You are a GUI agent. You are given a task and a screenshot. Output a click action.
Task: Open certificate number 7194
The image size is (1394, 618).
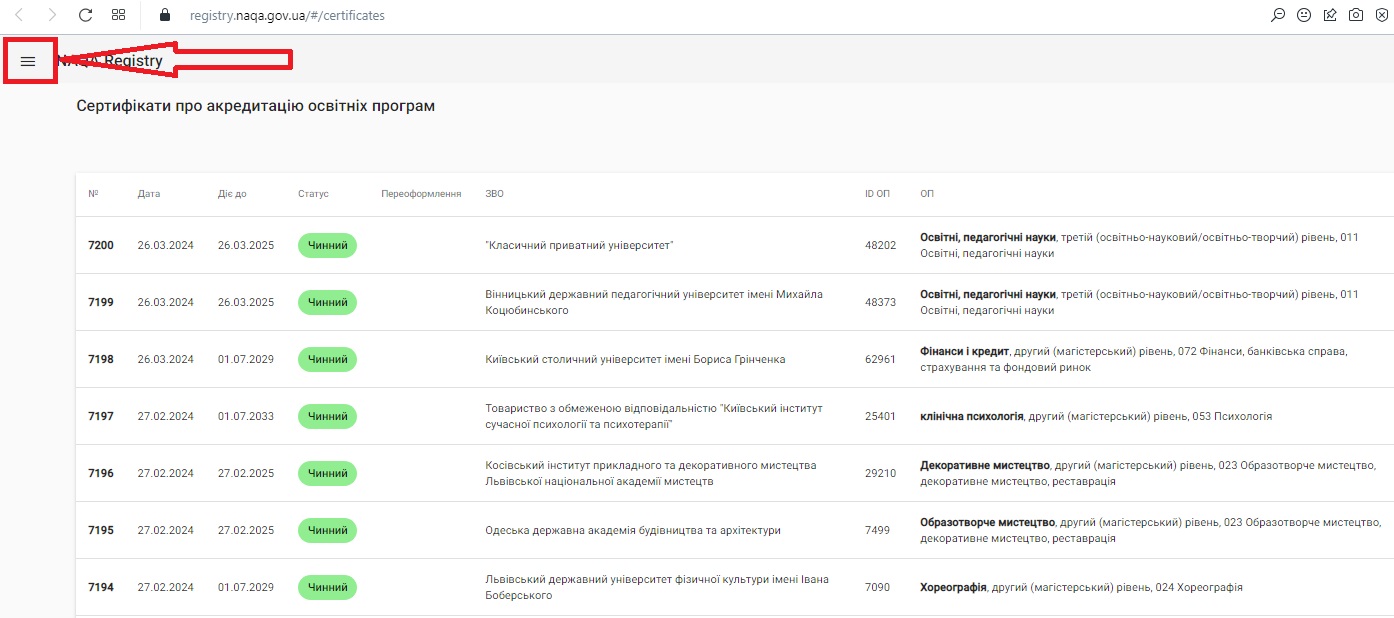click(101, 587)
